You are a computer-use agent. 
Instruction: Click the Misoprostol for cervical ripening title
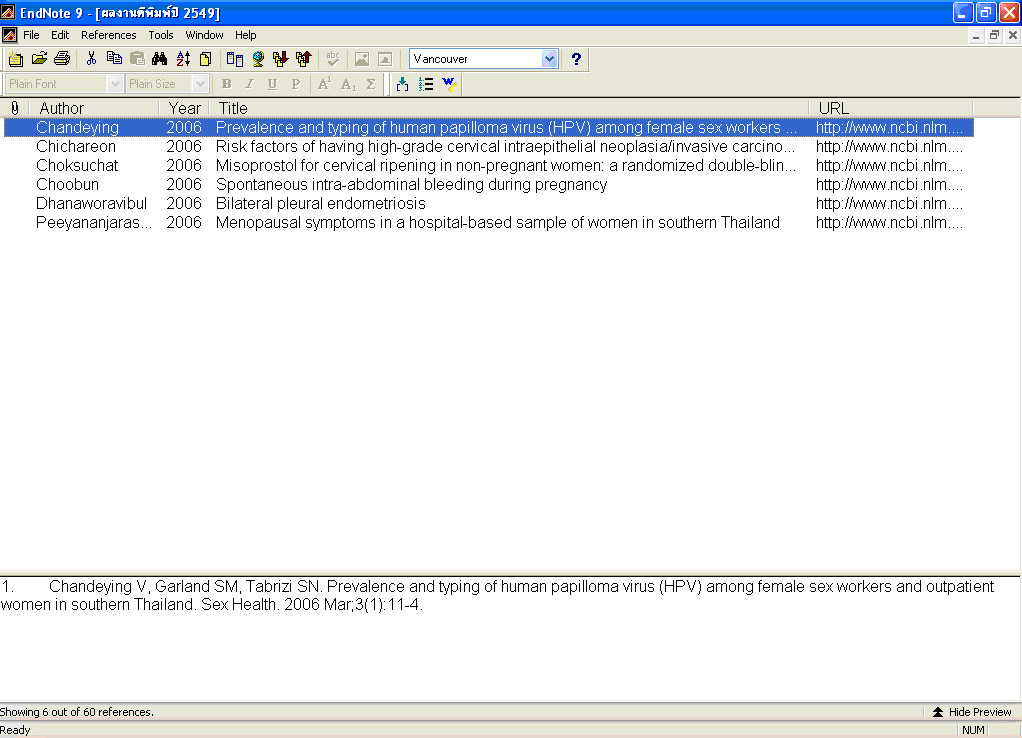pos(506,166)
